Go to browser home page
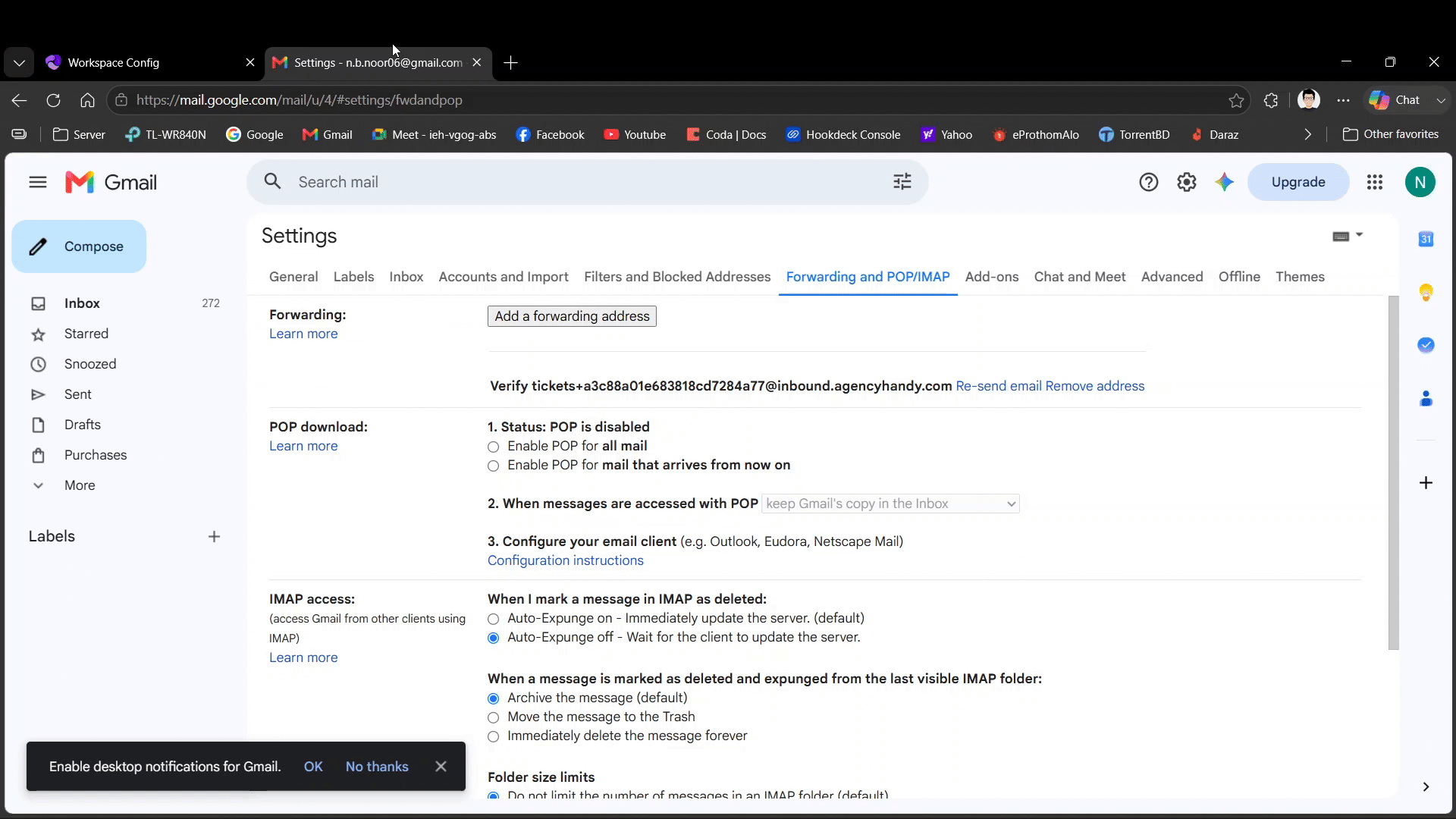This screenshot has height=819, width=1456. (87, 100)
